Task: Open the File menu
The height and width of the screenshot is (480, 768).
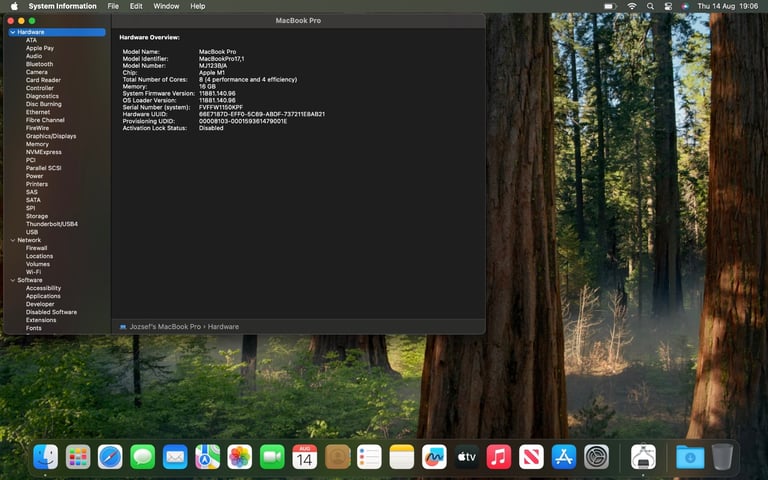Action: (113, 6)
